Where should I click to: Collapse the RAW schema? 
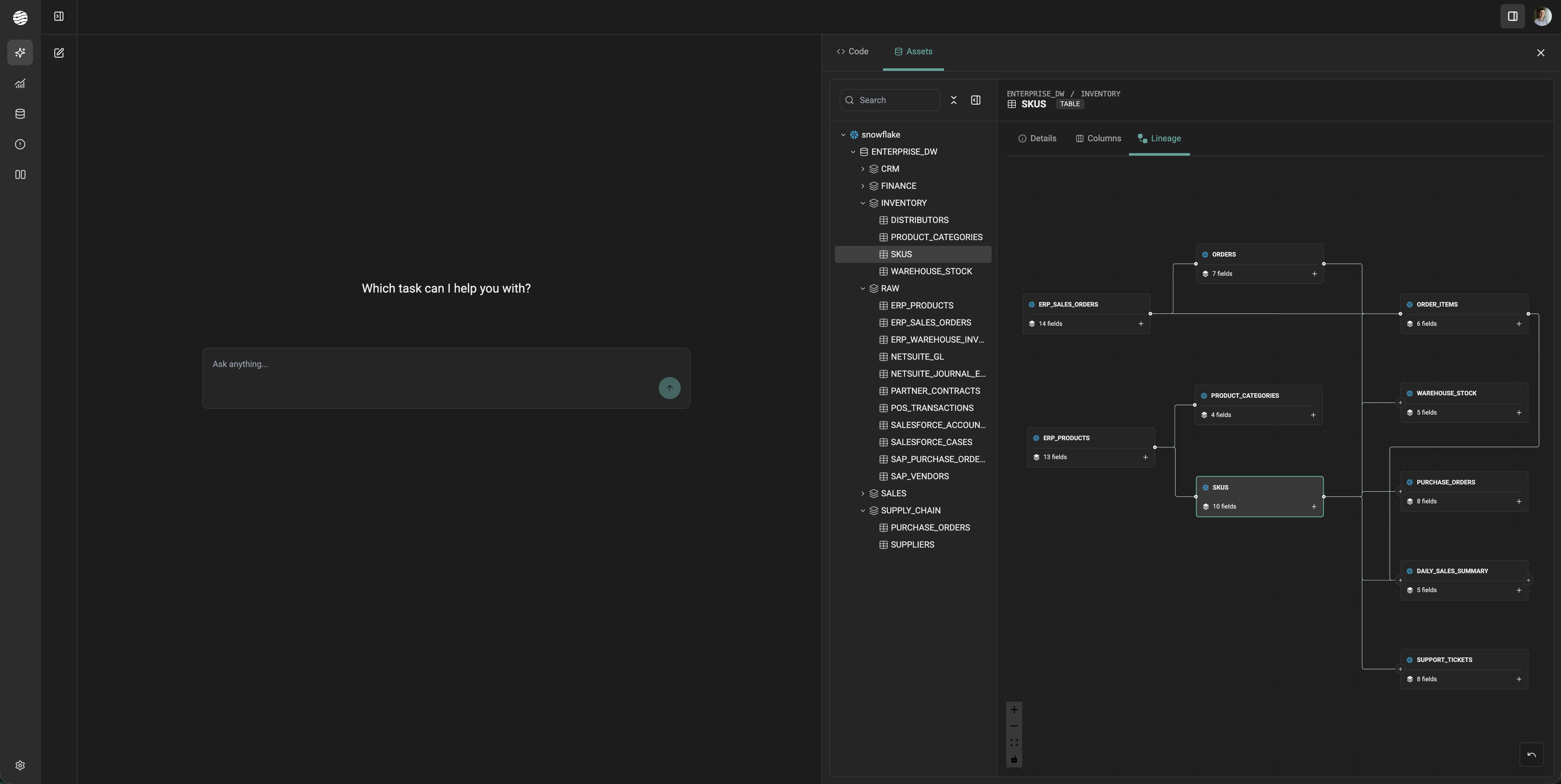point(863,288)
